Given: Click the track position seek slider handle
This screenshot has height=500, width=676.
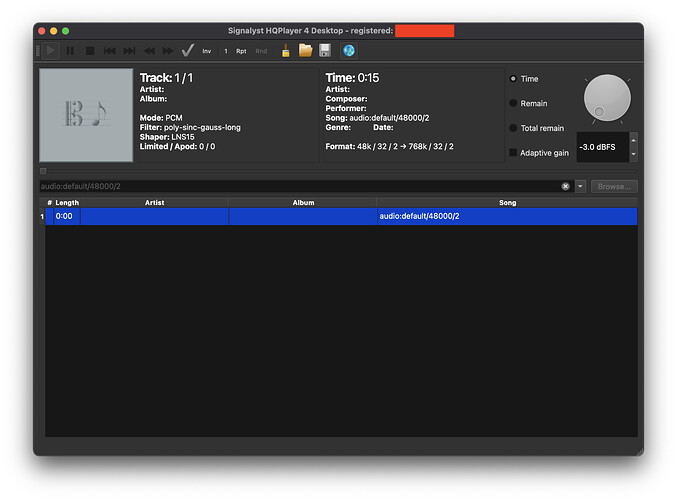Looking at the screenshot, I should 43,171.
